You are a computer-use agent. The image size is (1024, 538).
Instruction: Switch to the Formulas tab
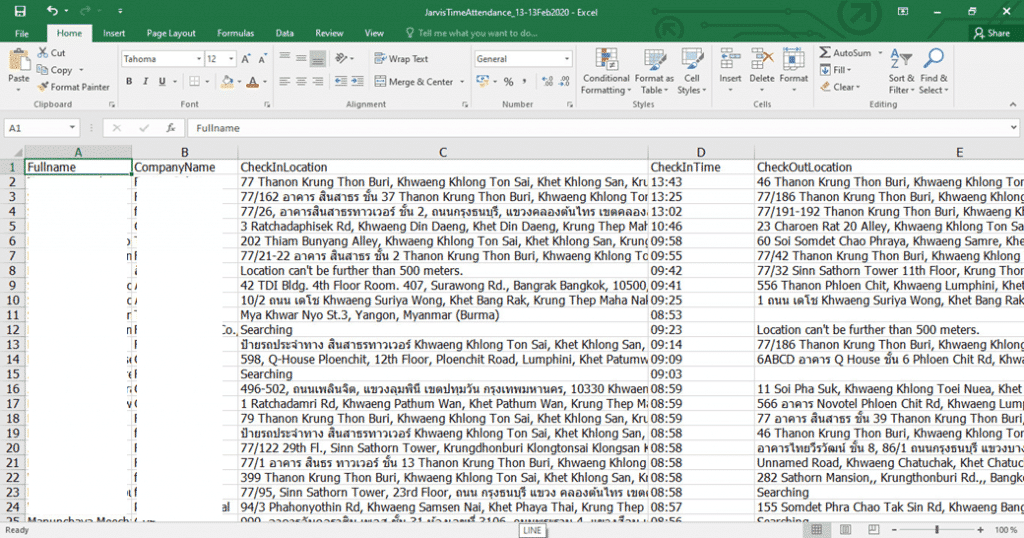pyautogui.click(x=235, y=33)
